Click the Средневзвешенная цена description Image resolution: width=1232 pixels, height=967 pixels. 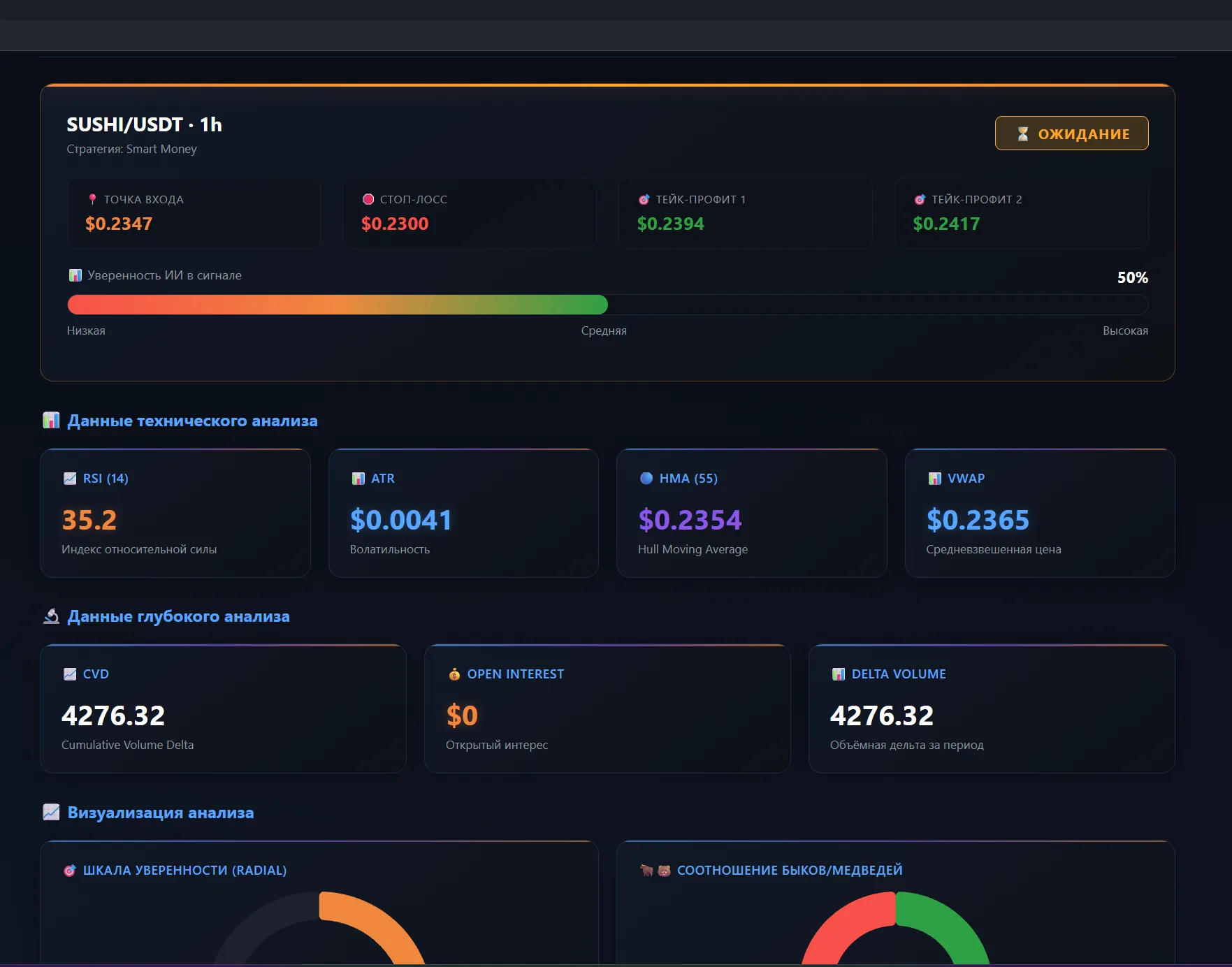(993, 549)
